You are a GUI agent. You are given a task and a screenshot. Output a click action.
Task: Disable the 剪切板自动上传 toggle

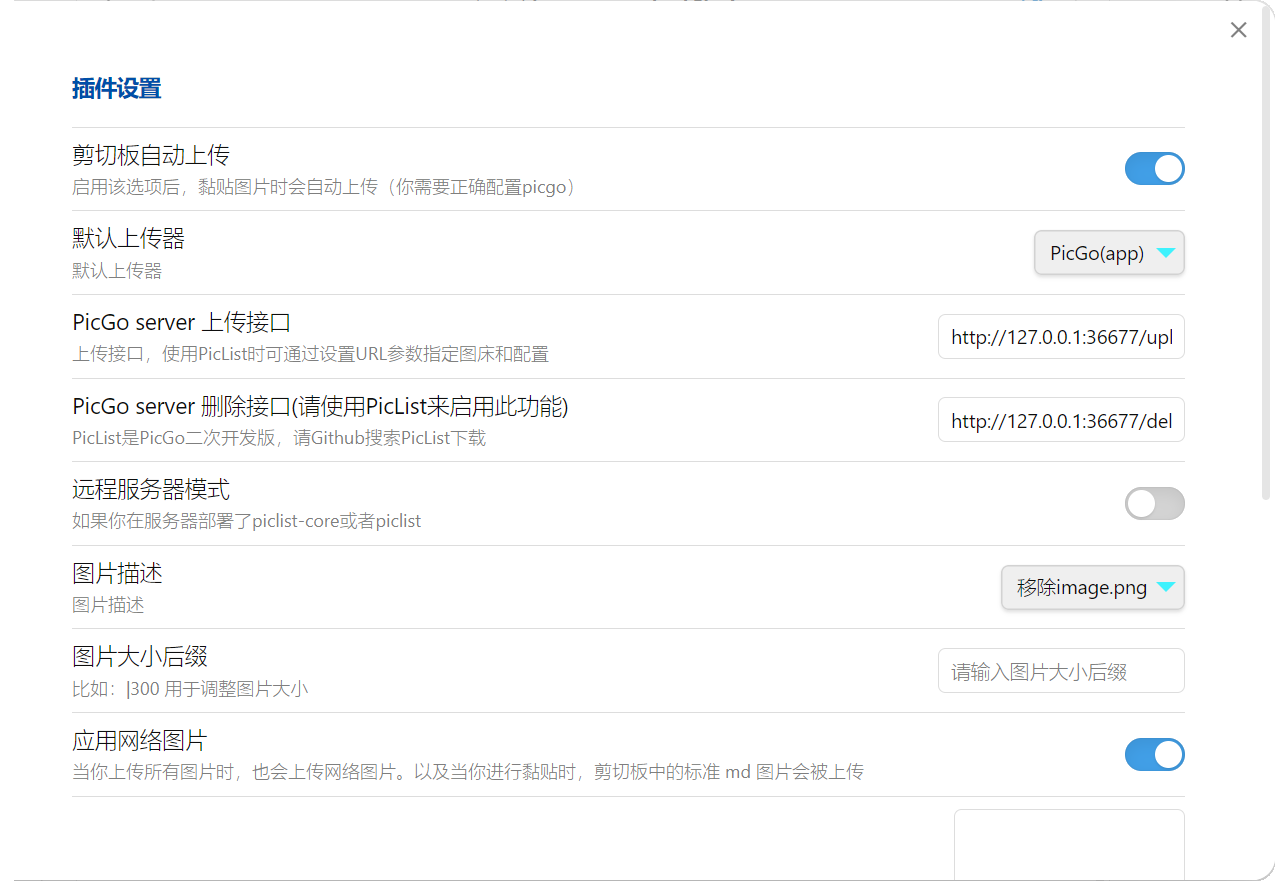1154,169
